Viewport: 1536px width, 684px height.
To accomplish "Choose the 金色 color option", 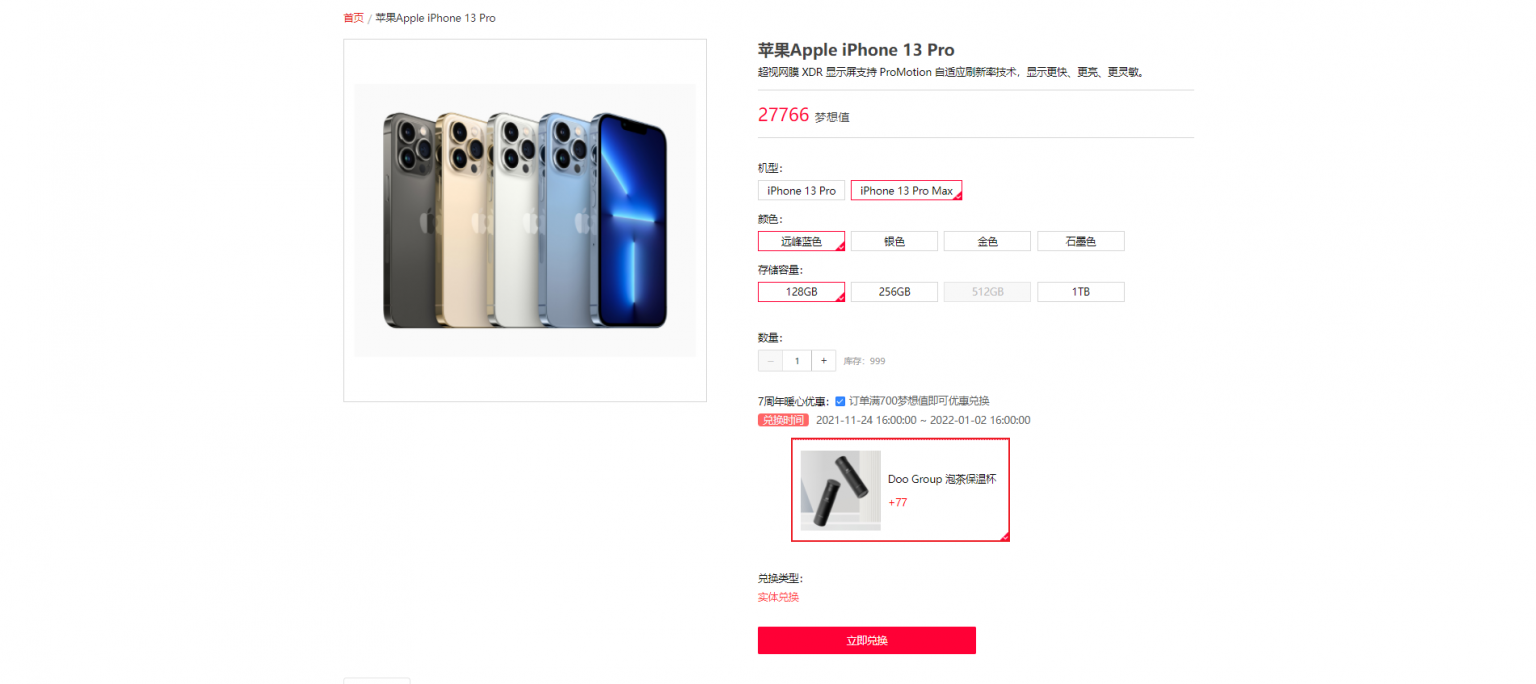I will pos(987,241).
